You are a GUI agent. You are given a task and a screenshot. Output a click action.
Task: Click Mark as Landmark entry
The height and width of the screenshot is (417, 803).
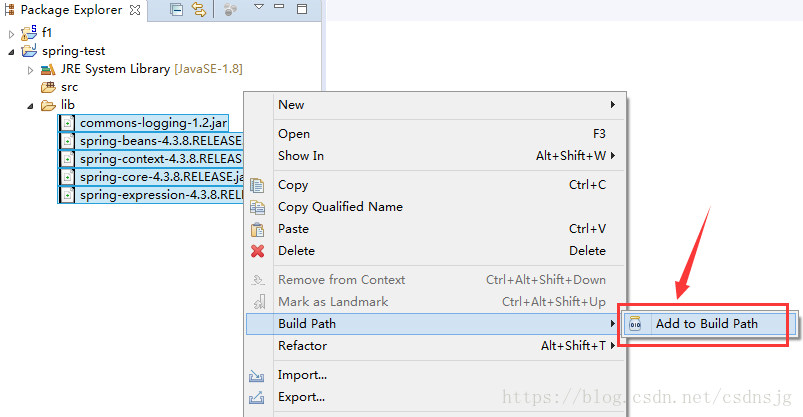point(435,302)
